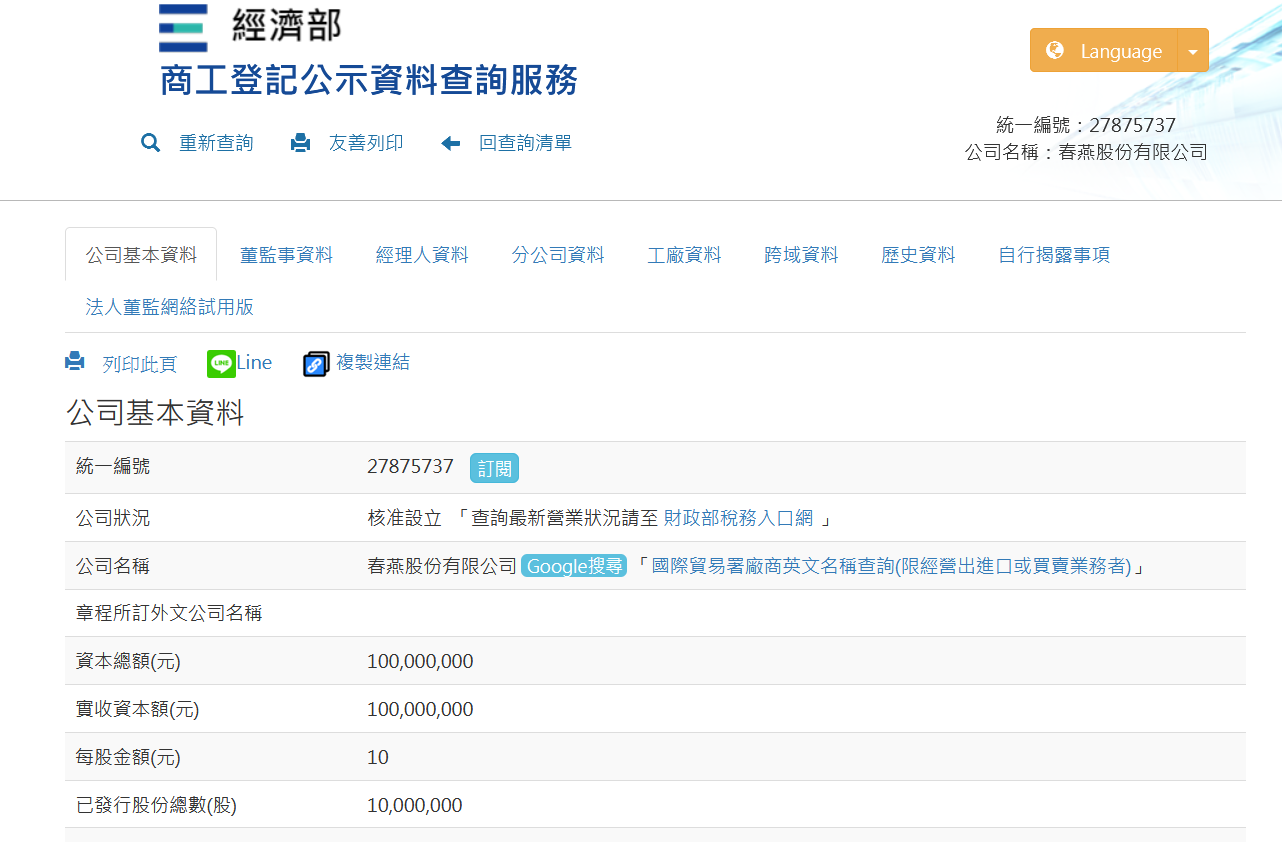View the 歷史資料 tab
The image size is (1282, 842).
point(918,255)
